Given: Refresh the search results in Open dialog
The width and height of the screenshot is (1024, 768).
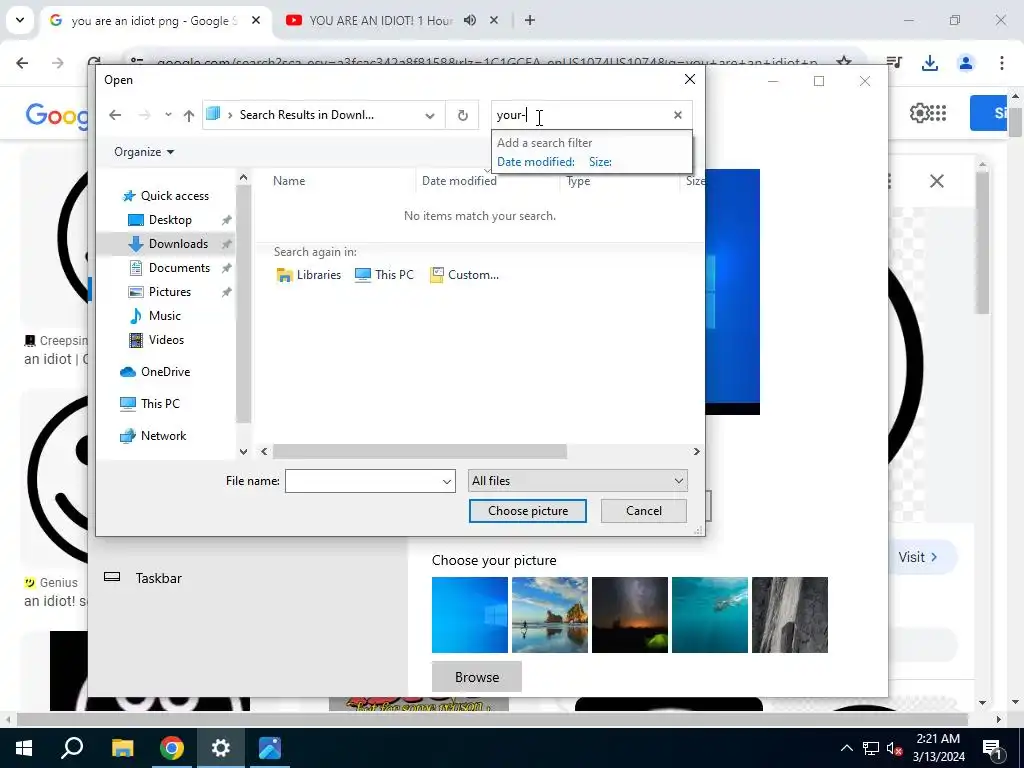Looking at the screenshot, I should [x=462, y=115].
